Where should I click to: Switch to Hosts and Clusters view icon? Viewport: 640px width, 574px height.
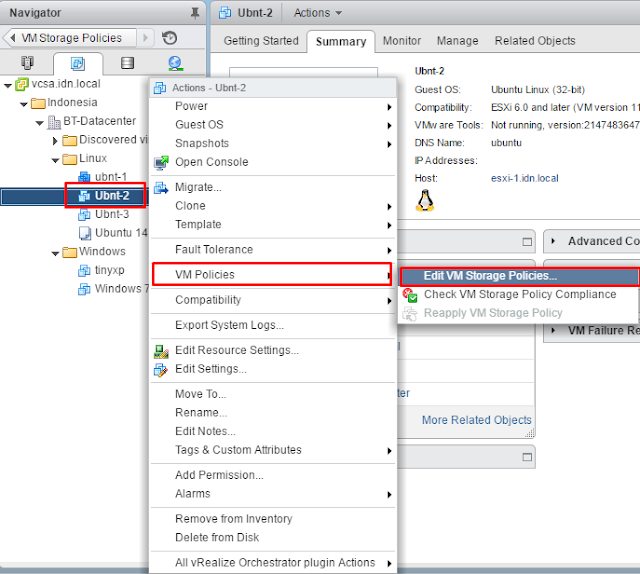[x=27, y=63]
